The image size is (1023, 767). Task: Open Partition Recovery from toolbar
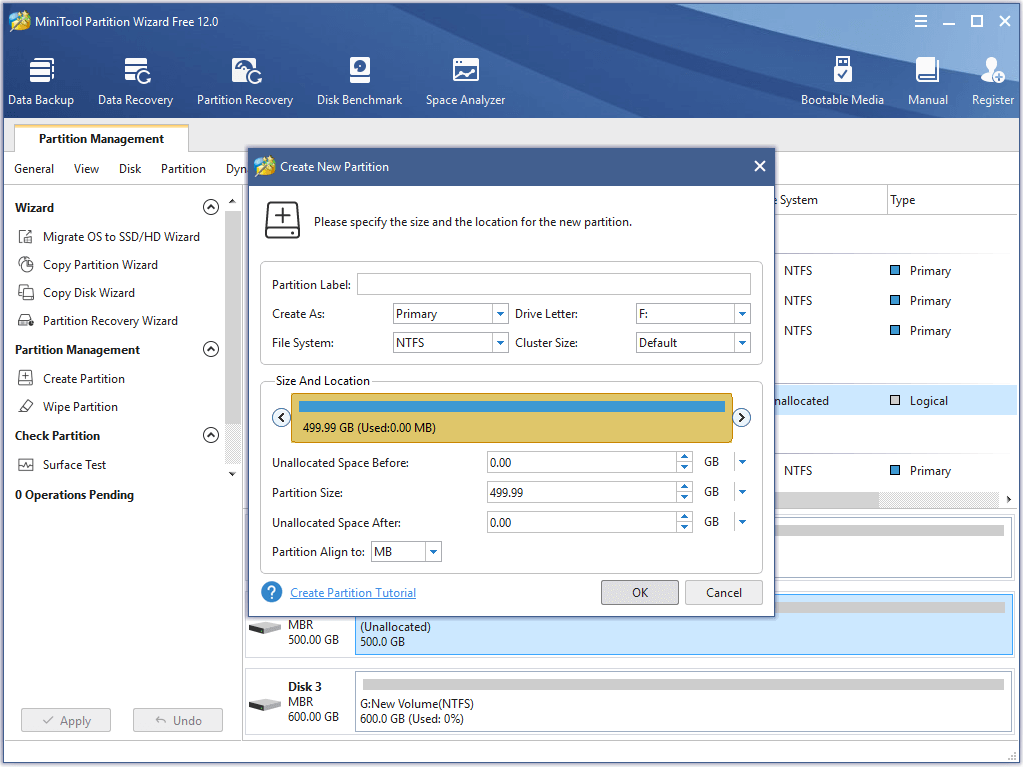pyautogui.click(x=245, y=81)
